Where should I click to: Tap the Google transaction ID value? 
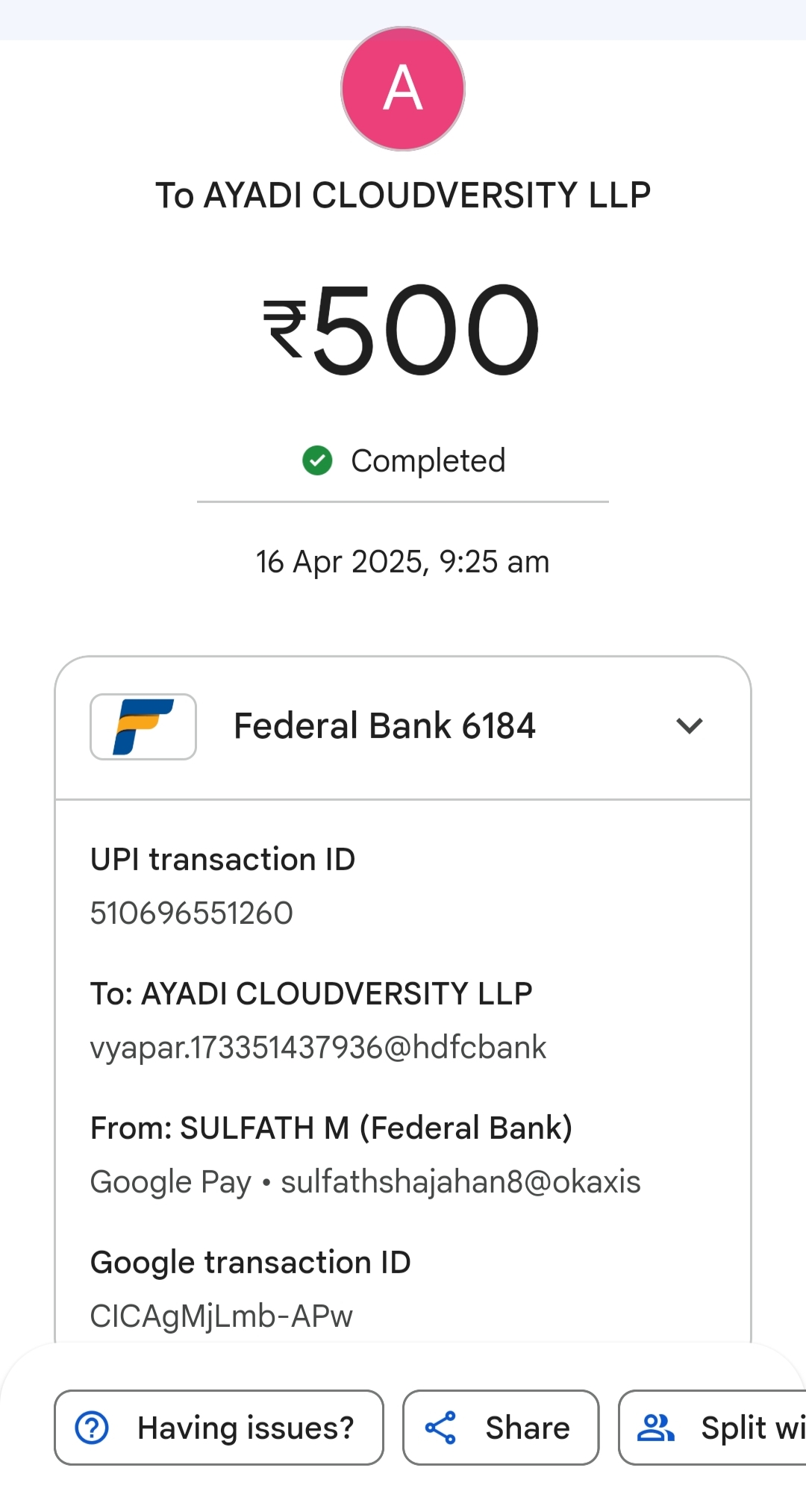[222, 1316]
